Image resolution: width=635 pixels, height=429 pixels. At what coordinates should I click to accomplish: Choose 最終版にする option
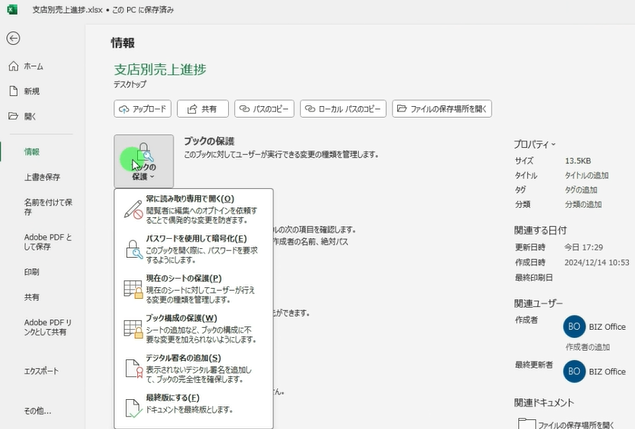click(x=194, y=406)
